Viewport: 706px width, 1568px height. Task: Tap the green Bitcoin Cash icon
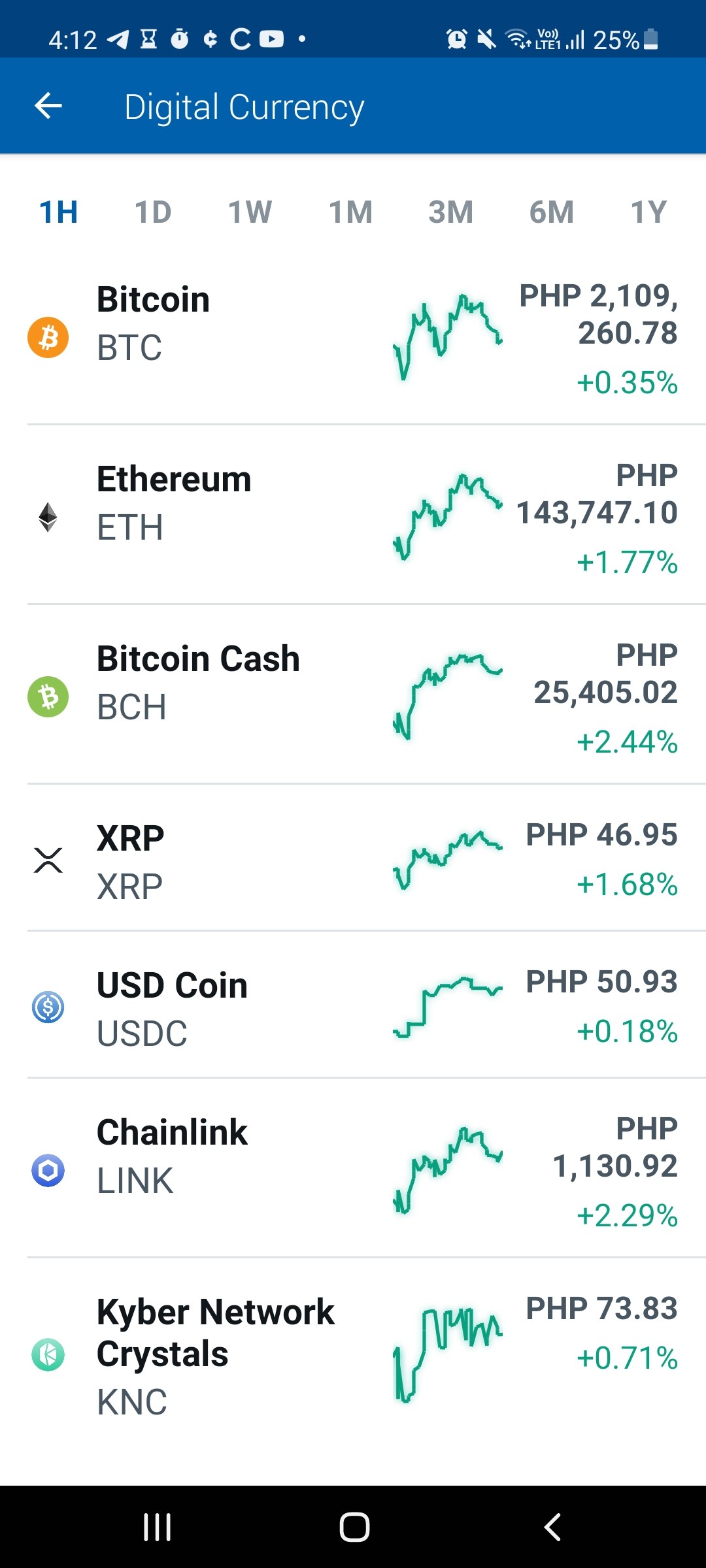click(48, 696)
